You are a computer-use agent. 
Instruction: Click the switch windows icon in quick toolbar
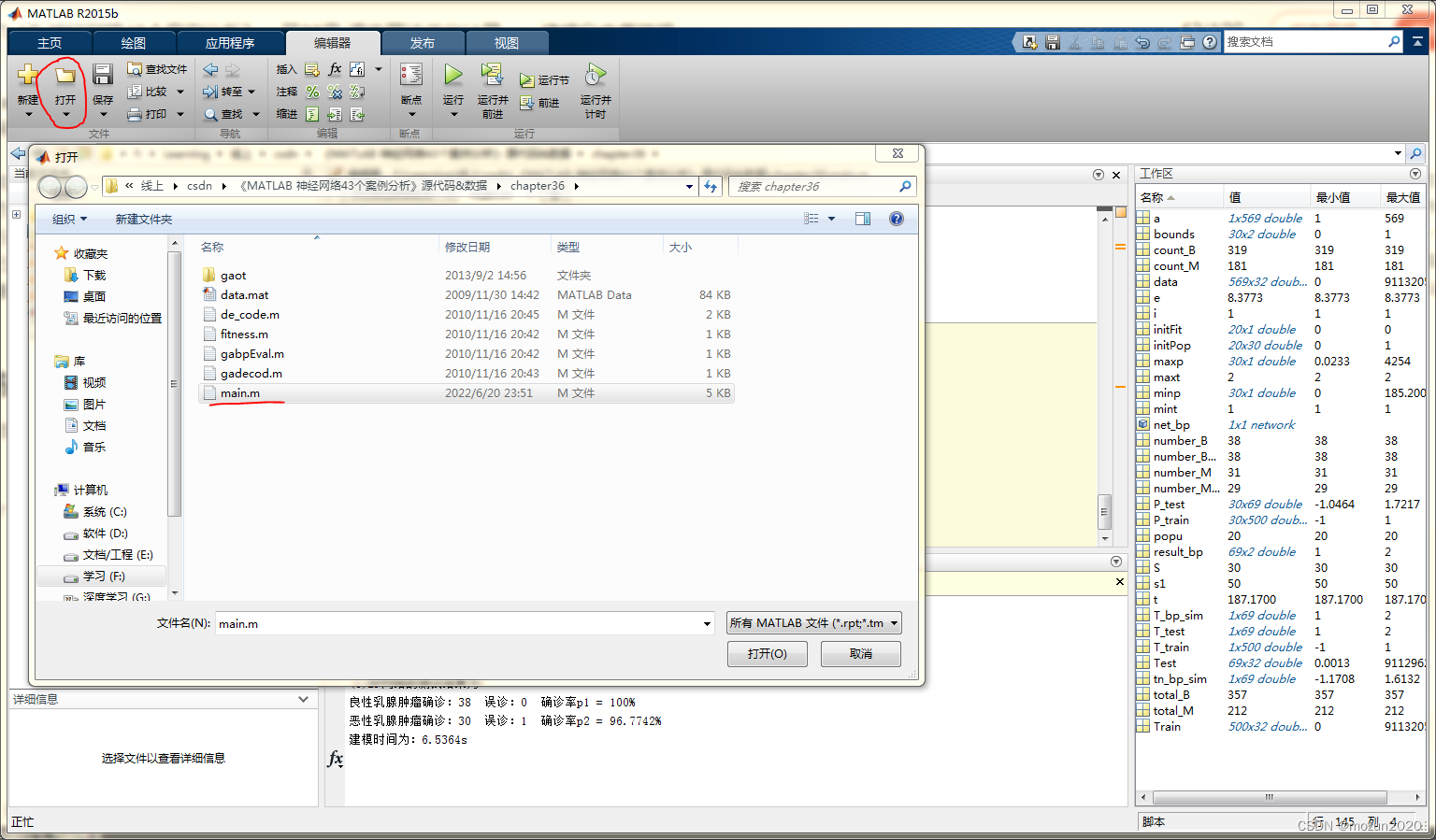coord(1187,42)
